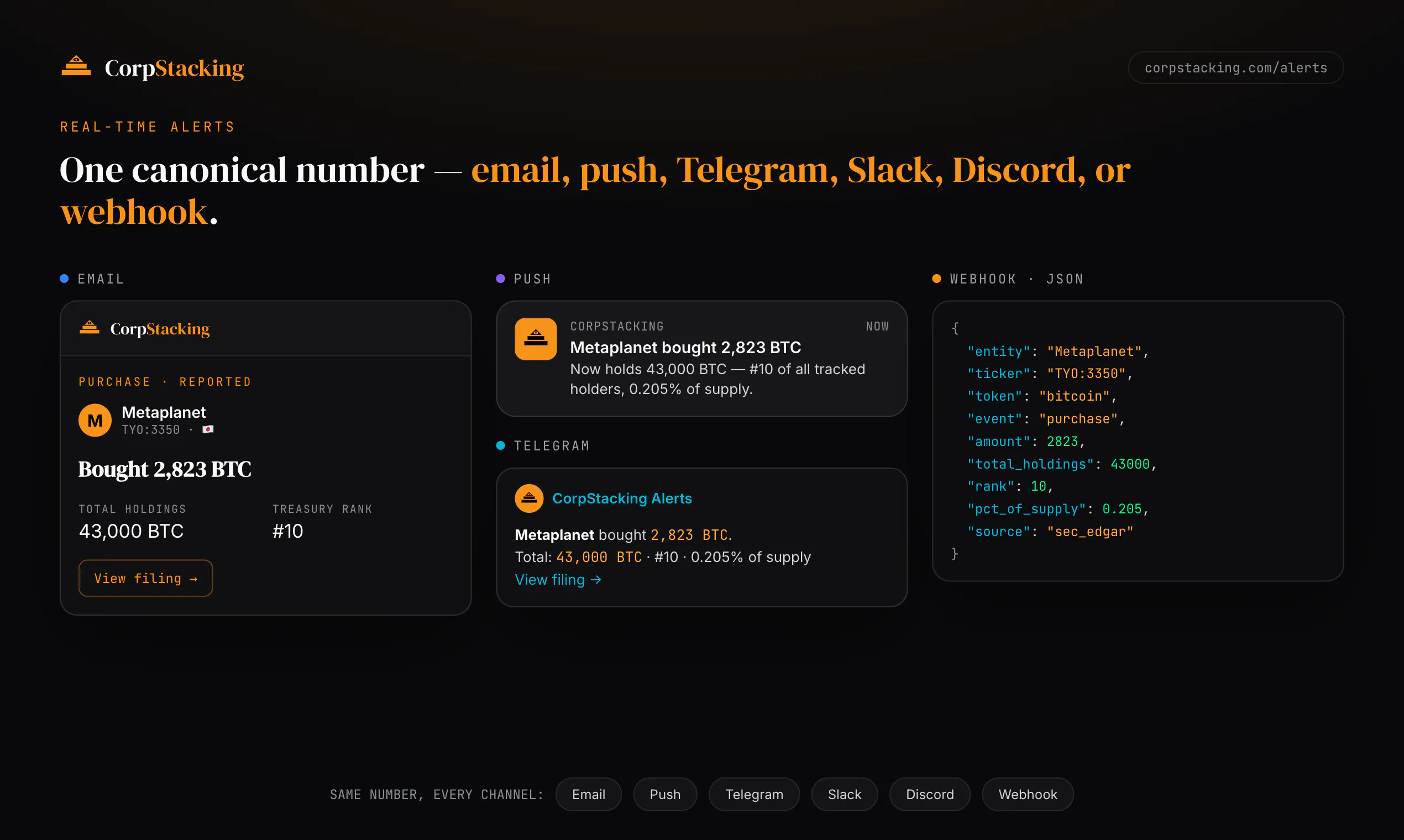Click the push body text about 43,000 BTC
This screenshot has height=840, width=1404.
click(717, 379)
